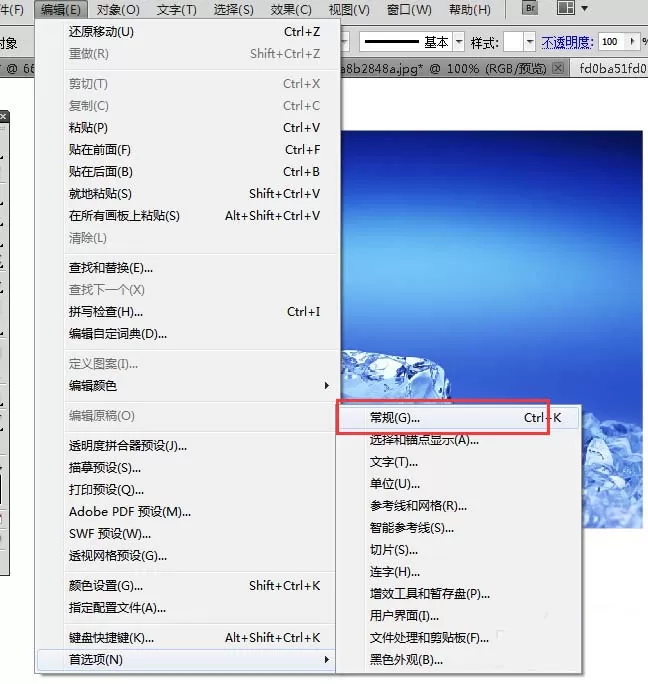Expand the arrange documents dropdown arrow
This screenshot has height=684, width=648.
584,8
